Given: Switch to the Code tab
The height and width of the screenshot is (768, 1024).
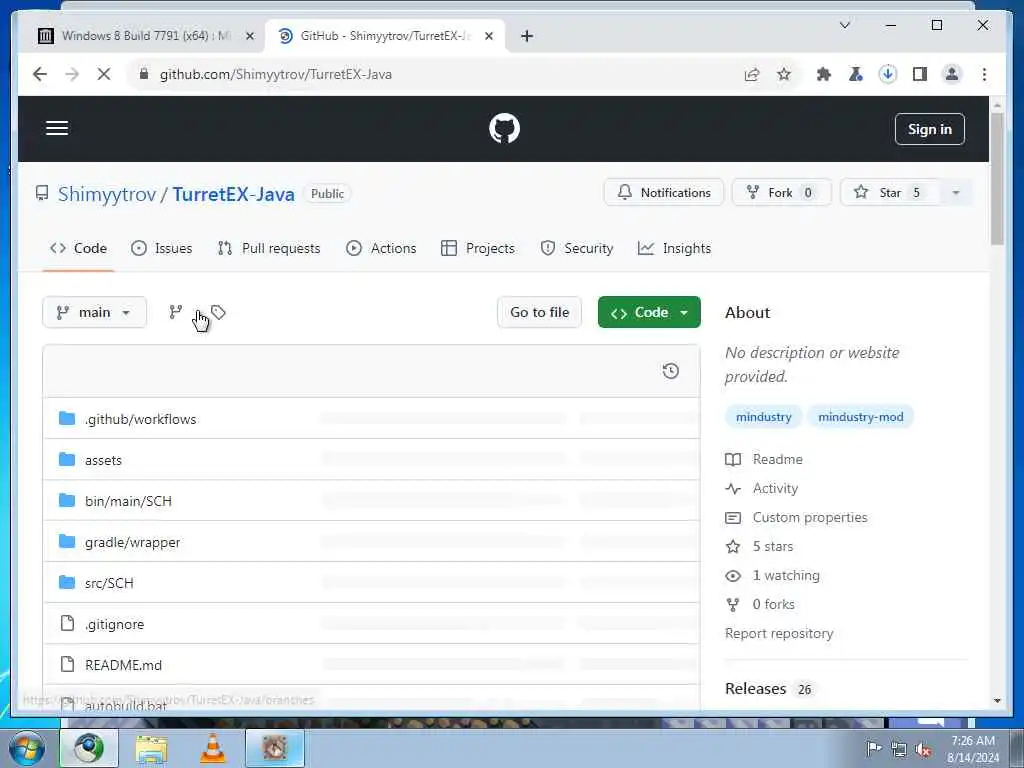Looking at the screenshot, I should (78, 248).
